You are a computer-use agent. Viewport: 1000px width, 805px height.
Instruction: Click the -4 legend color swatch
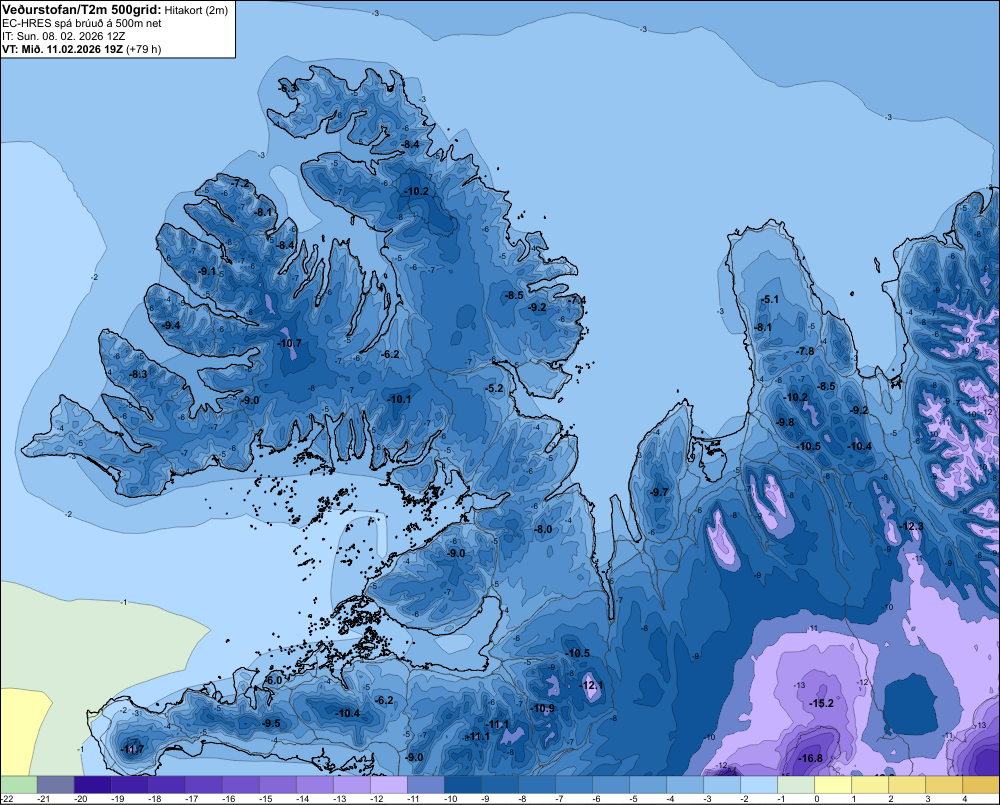(684, 784)
